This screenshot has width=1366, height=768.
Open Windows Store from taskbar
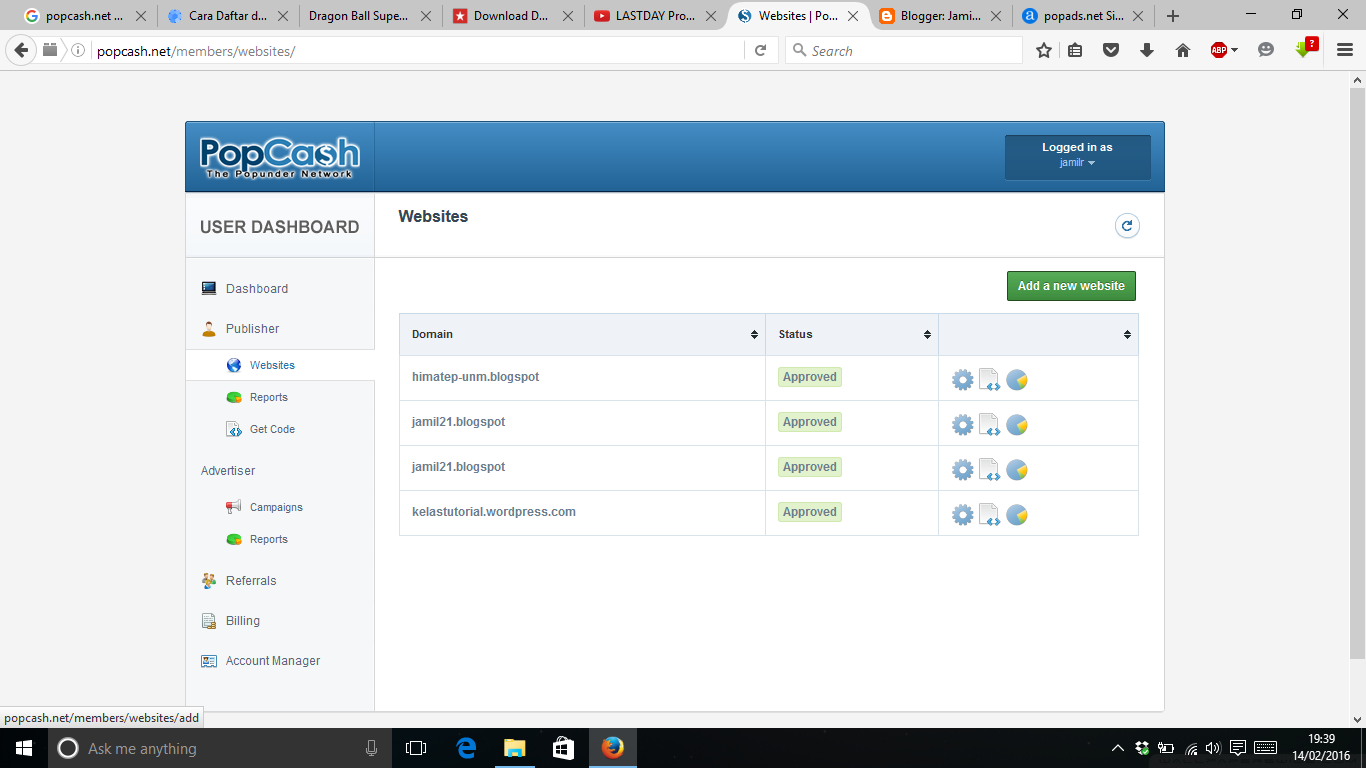click(x=563, y=748)
